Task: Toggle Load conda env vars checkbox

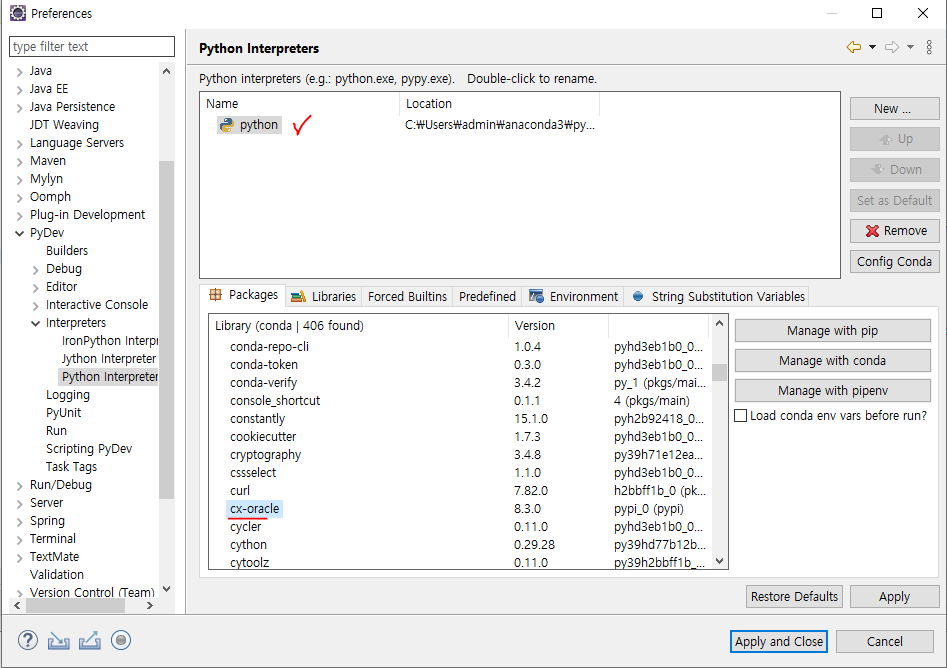Action: [x=740, y=416]
